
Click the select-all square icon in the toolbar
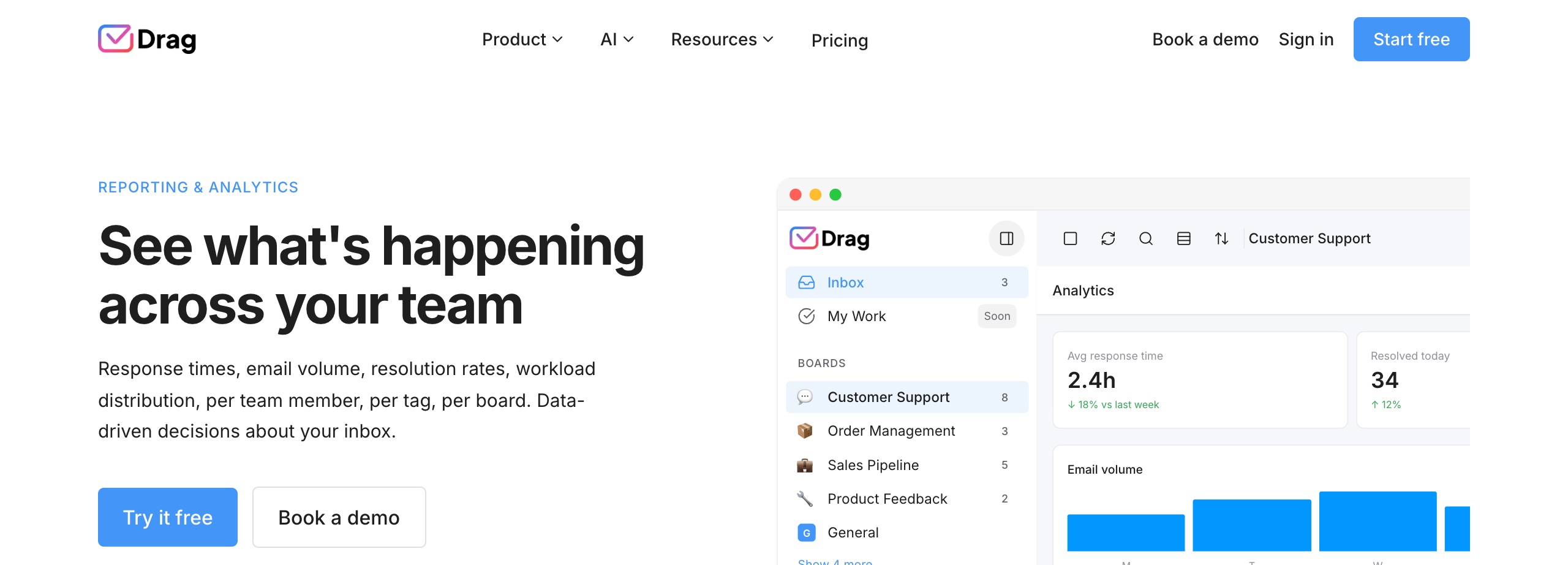click(1070, 238)
